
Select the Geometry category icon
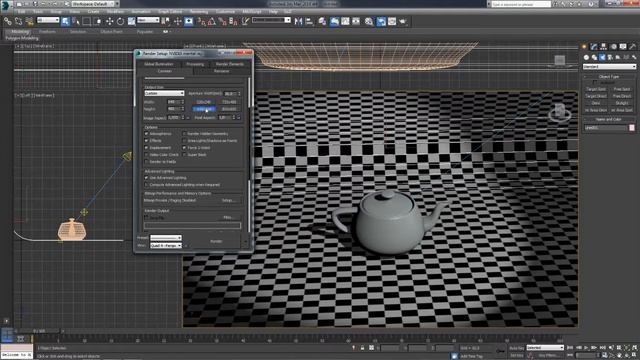pos(587,57)
